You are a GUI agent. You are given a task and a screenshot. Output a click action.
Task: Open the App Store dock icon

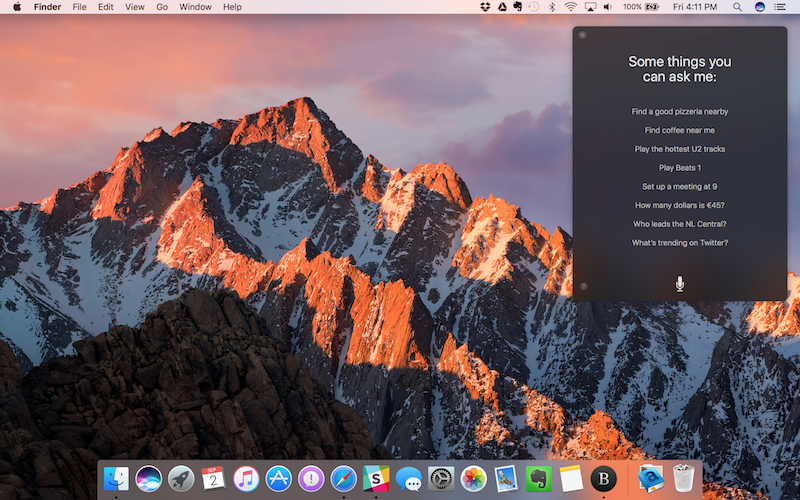279,478
